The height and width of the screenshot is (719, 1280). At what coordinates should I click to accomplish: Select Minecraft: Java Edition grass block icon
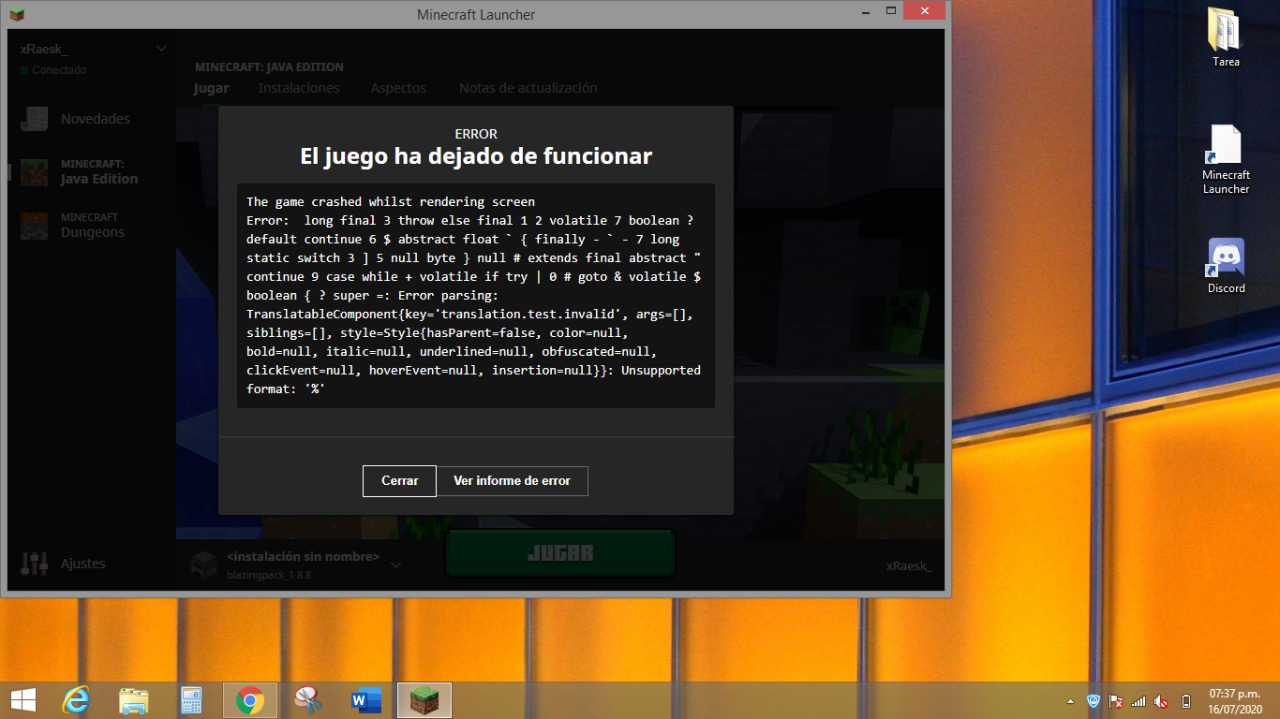pos(34,172)
